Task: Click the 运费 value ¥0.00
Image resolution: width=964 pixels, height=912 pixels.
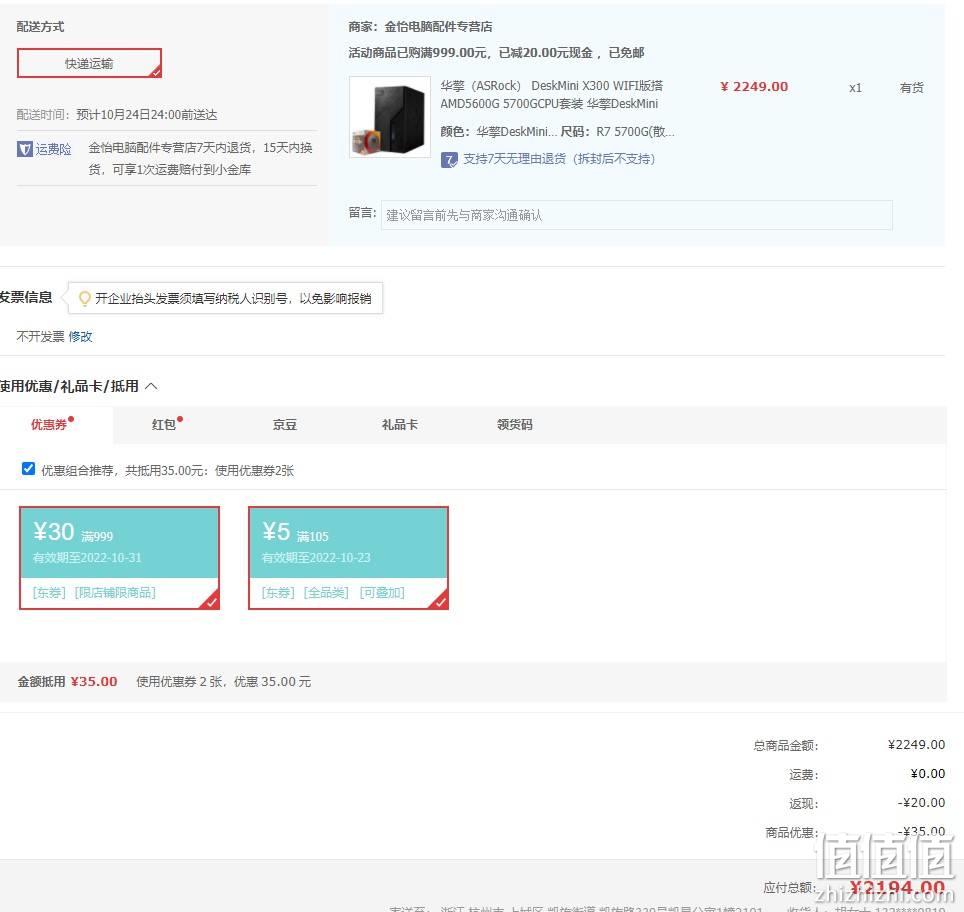Action: [928, 774]
